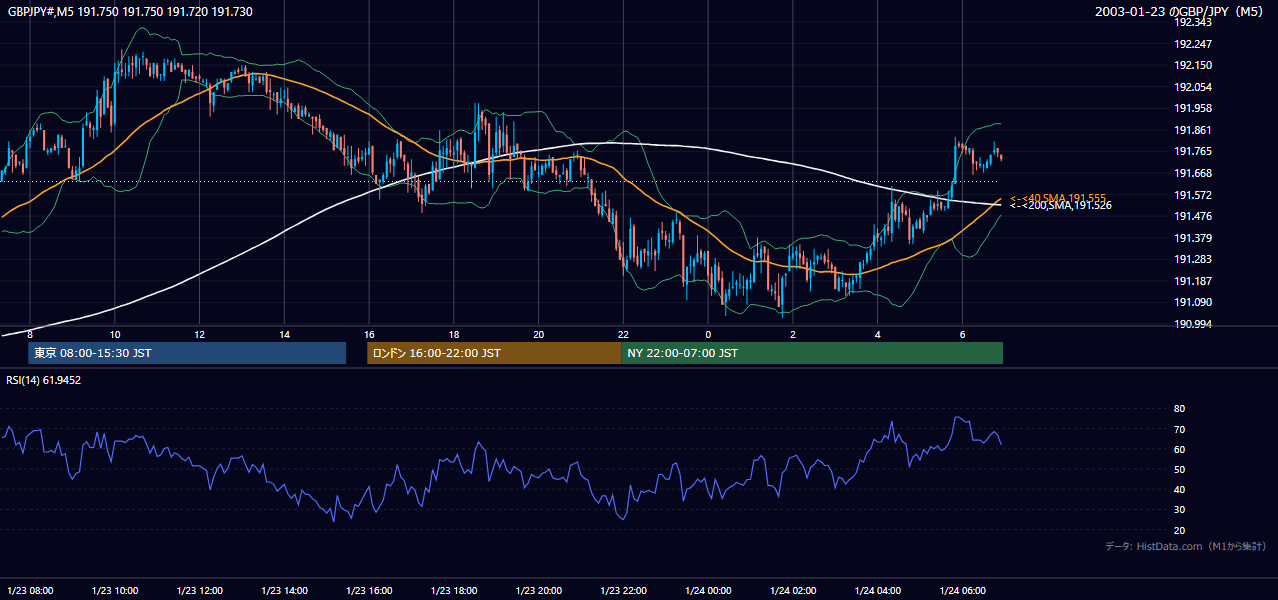Click price axis label 191.187
1278x600 pixels.
(x=1193, y=281)
